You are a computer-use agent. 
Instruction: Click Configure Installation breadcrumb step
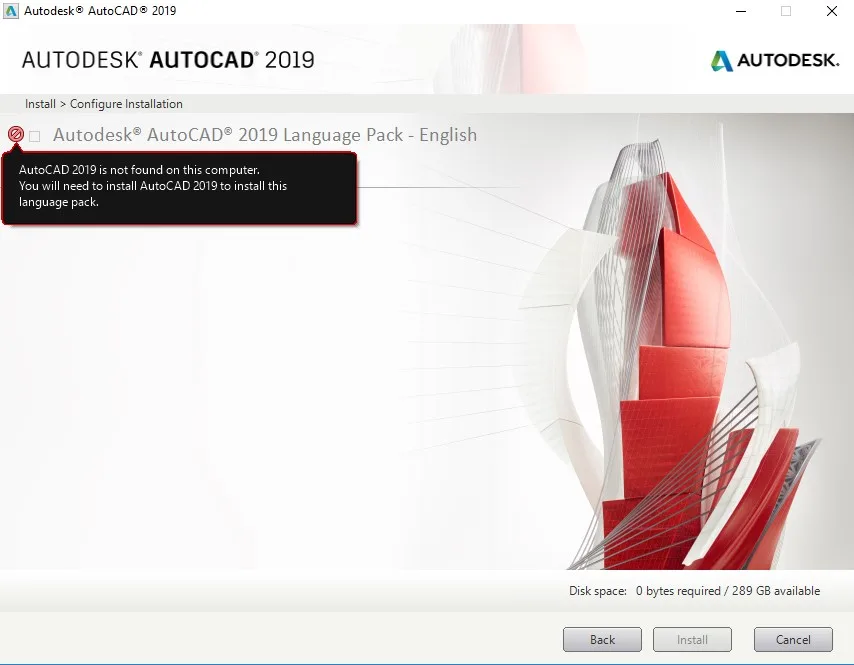point(126,104)
